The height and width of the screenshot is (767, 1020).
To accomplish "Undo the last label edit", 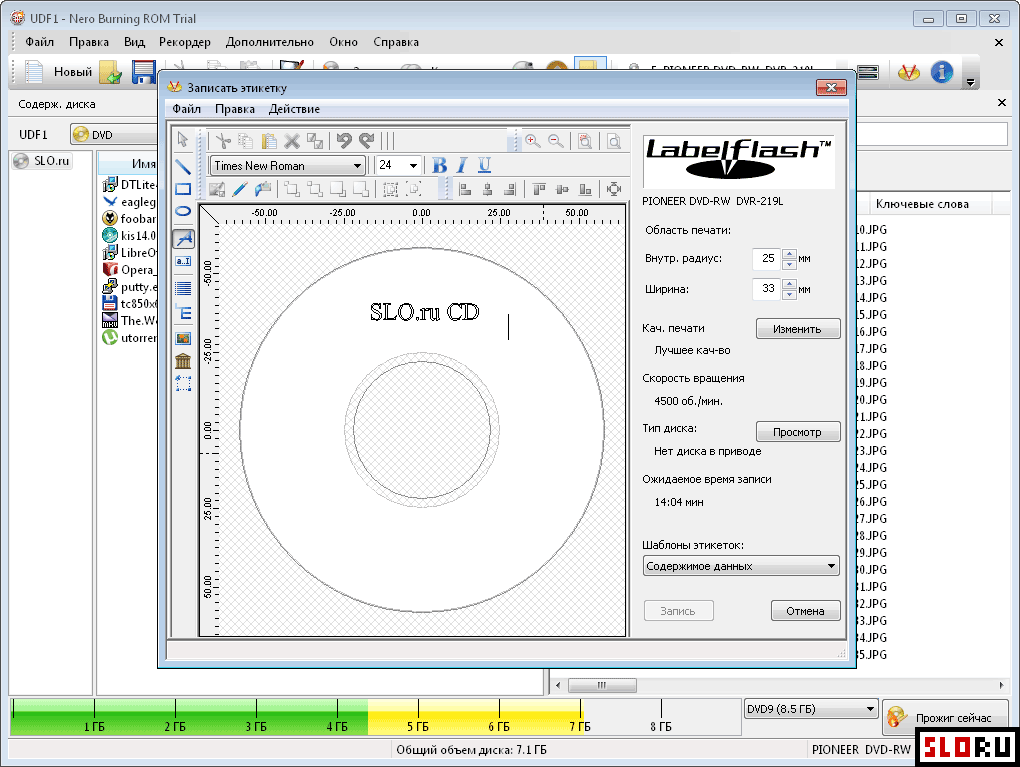I will (343, 141).
